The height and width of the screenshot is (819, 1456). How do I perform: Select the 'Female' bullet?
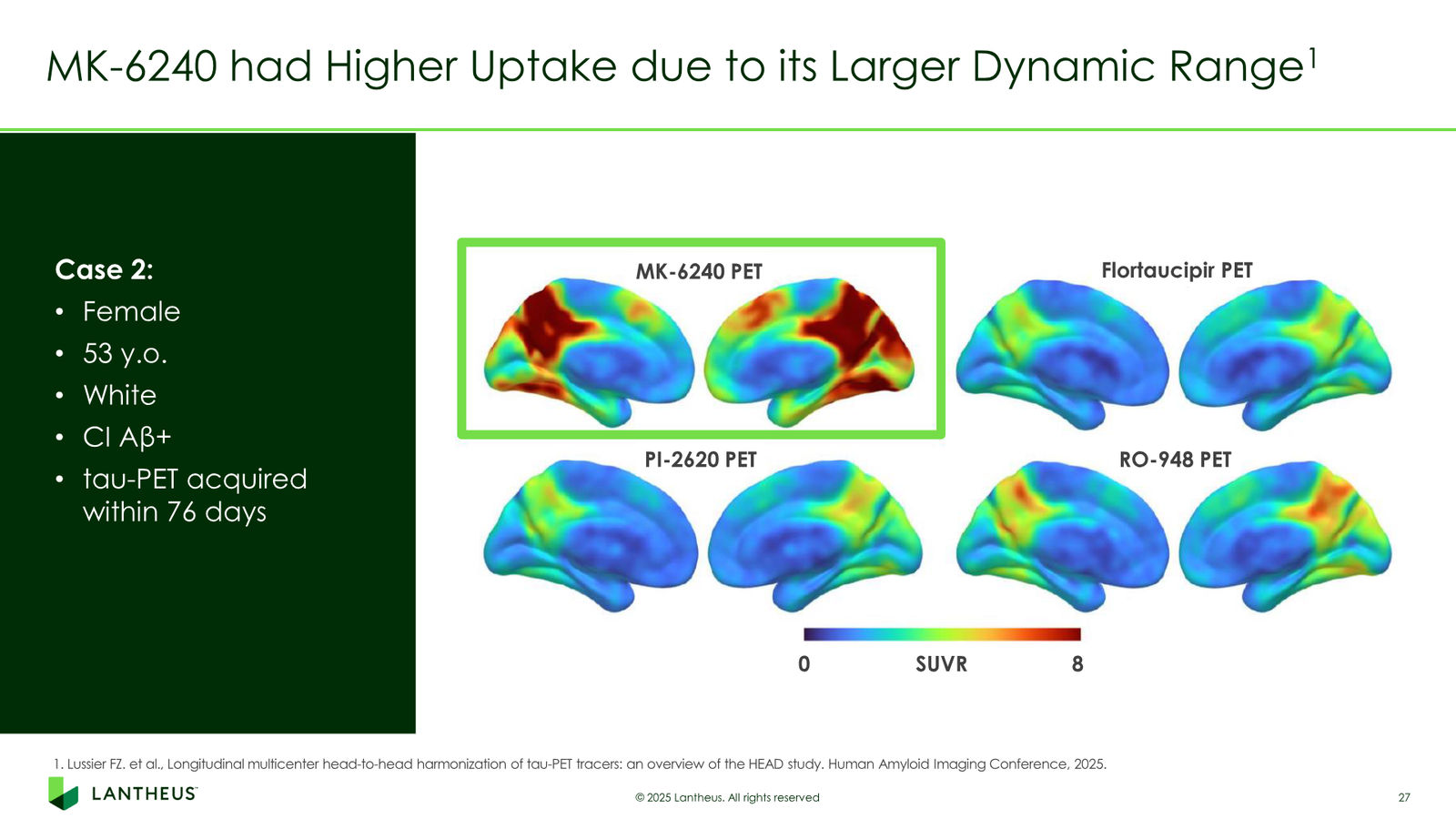(131, 311)
